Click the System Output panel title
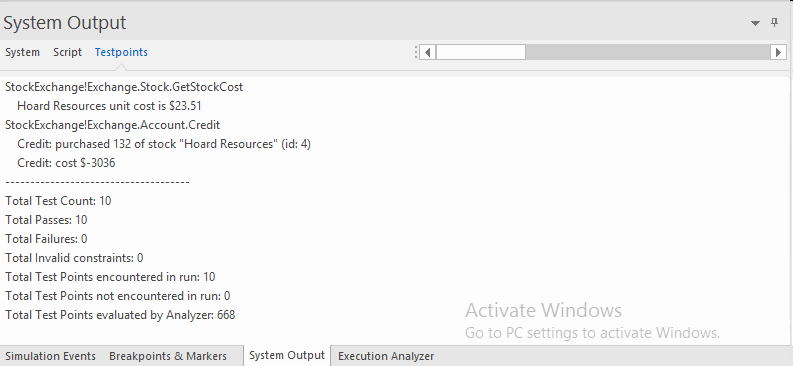Viewport: 793px width, 366px height. tap(65, 23)
